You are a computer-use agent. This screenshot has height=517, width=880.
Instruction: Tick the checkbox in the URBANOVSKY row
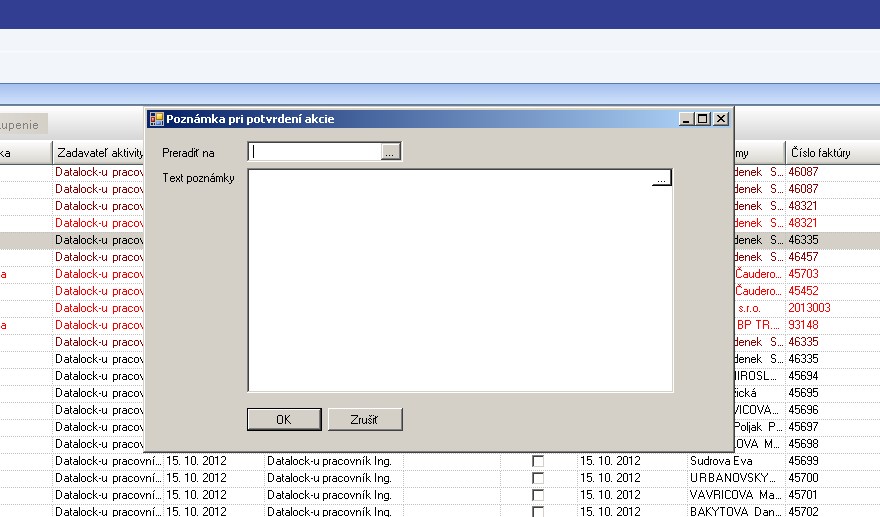(538, 478)
